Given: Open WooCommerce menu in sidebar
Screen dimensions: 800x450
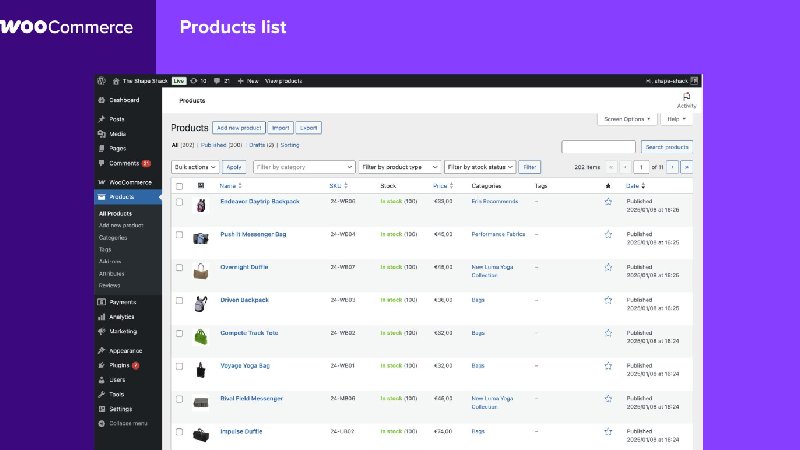Looking at the screenshot, I should click(128, 182).
